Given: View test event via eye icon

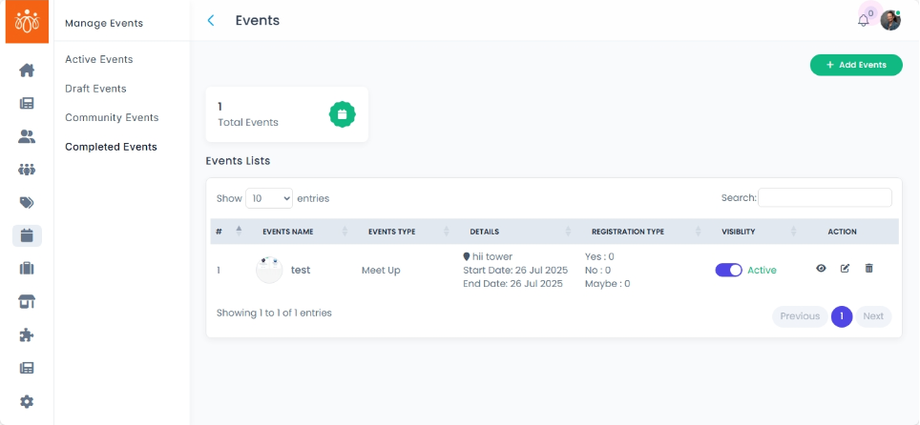Looking at the screenshot, I should coord(821,269).
